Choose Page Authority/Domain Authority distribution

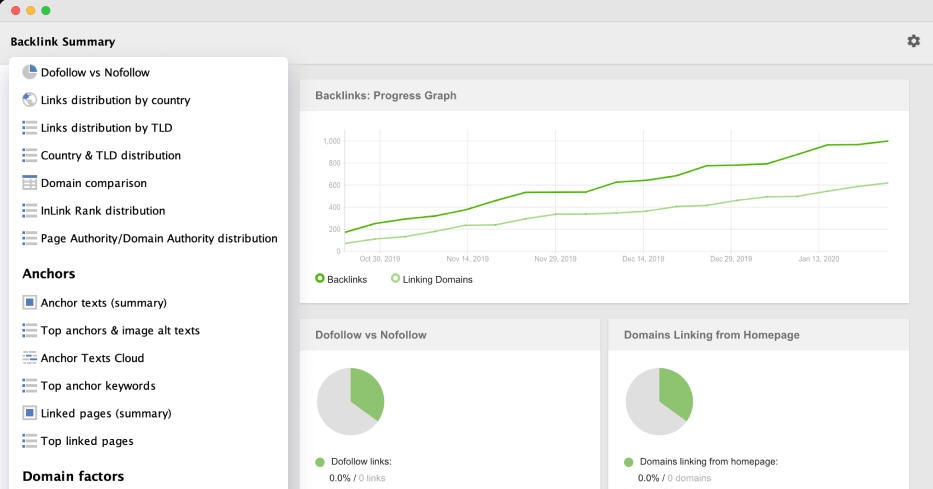[x=158, y=239]
